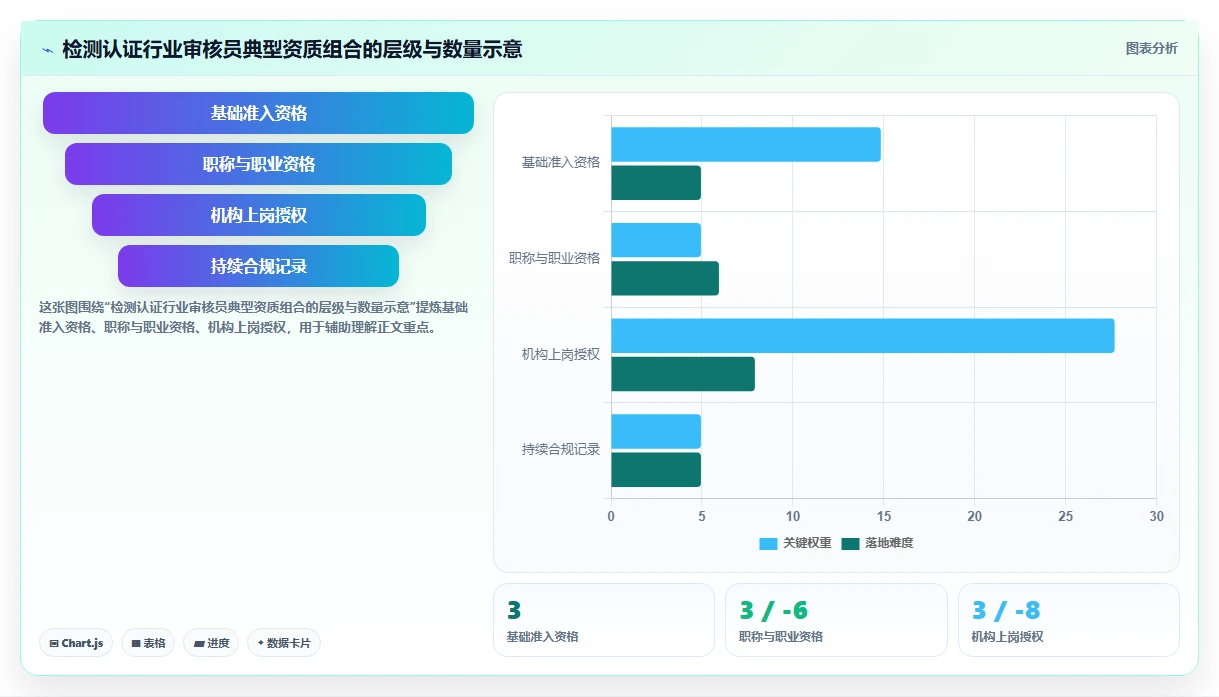
Task: Click the 图表分析 label in header
Action: [1151, 48]
